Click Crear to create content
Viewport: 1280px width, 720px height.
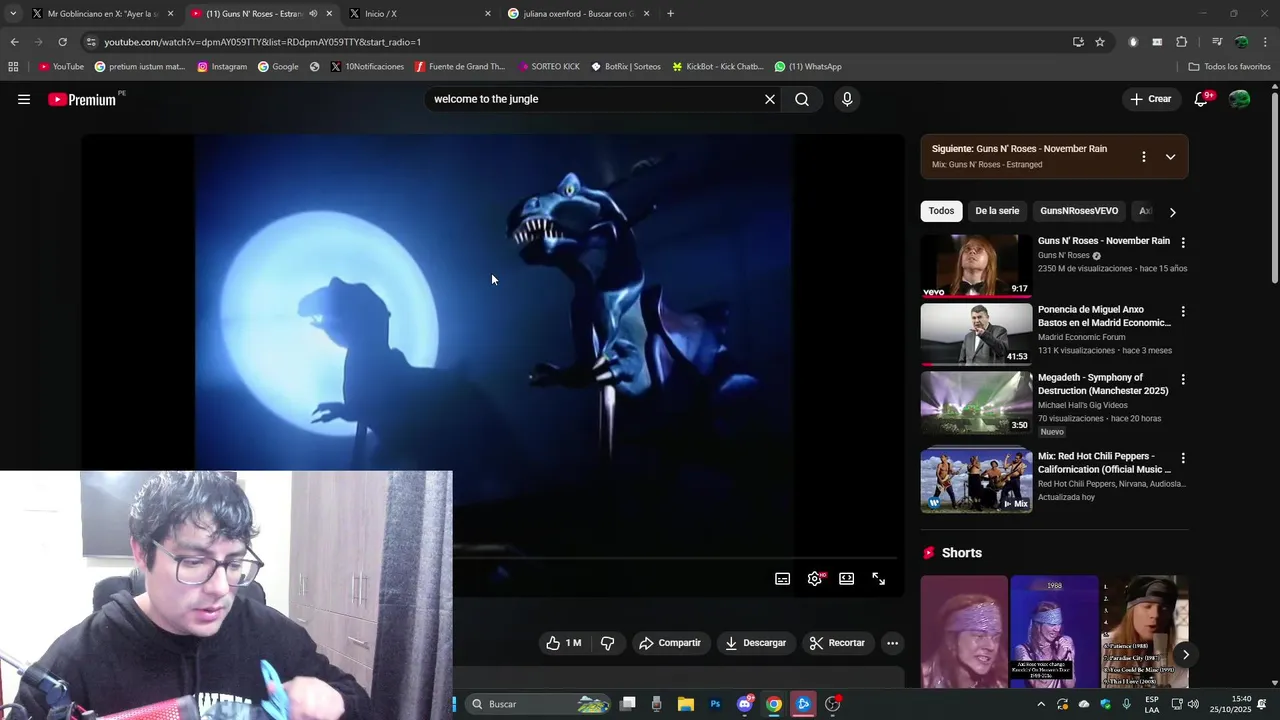pos(1150,99)
